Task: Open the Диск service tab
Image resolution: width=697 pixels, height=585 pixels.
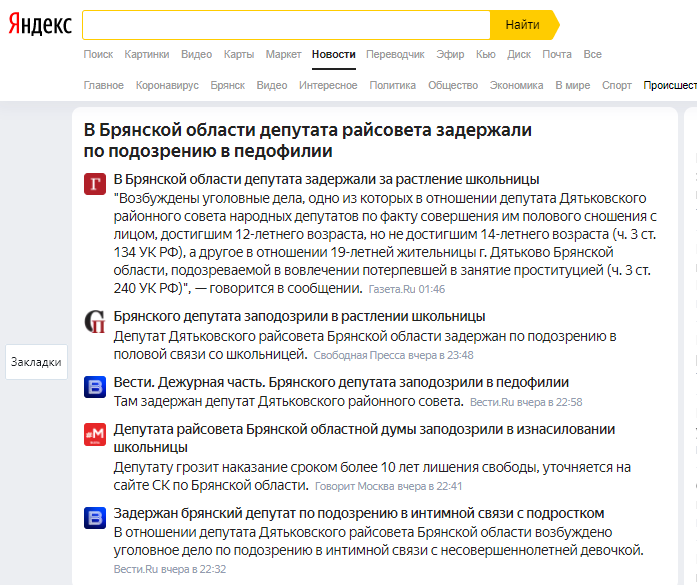Action: tap(519, 54)
